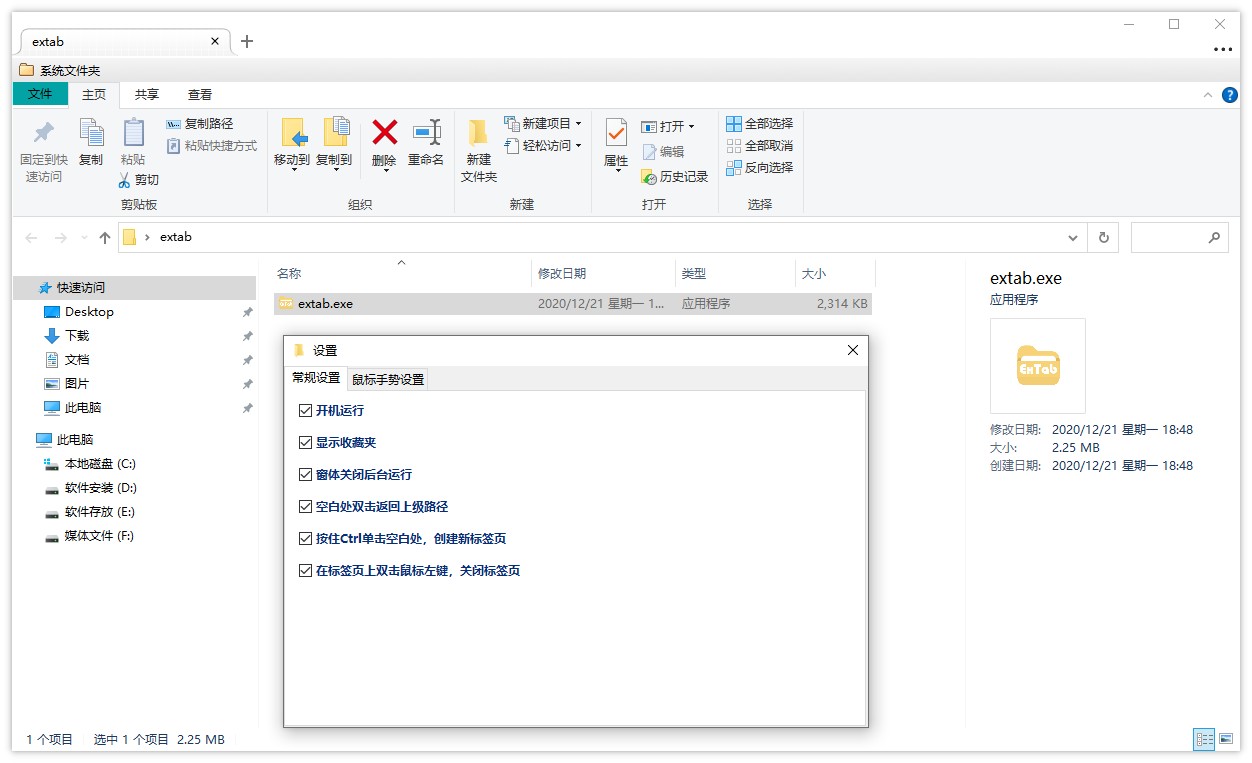Click the 新建文件夹 icon
Image resolution: width=1252 pixels, height=763 pixels.
tap(479, 133)
